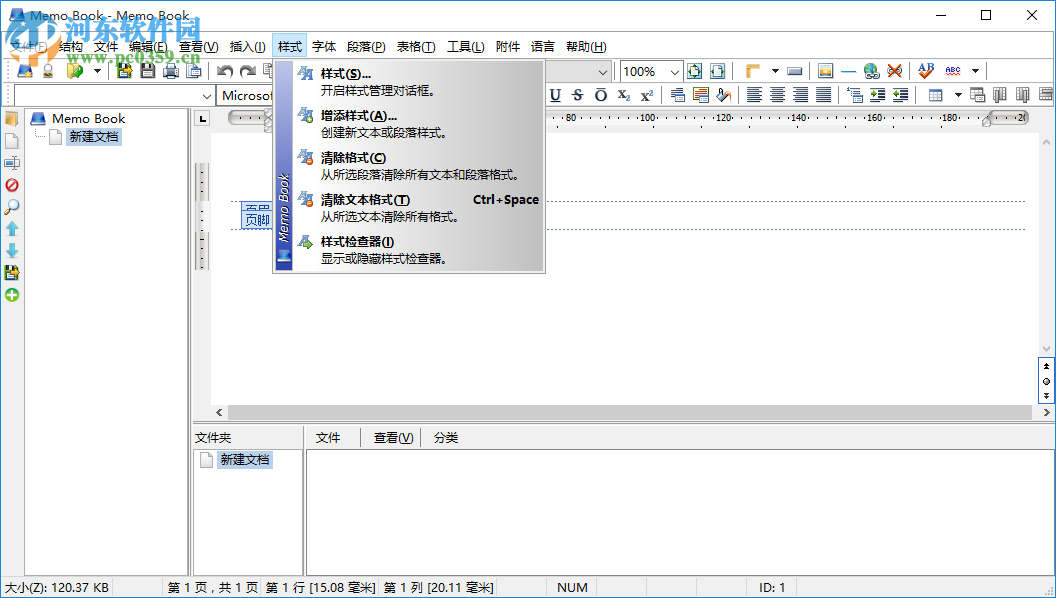Viewport: 1056px width, 598px height.
Task: Toggle center alignment
Action: tap(777, 95)
